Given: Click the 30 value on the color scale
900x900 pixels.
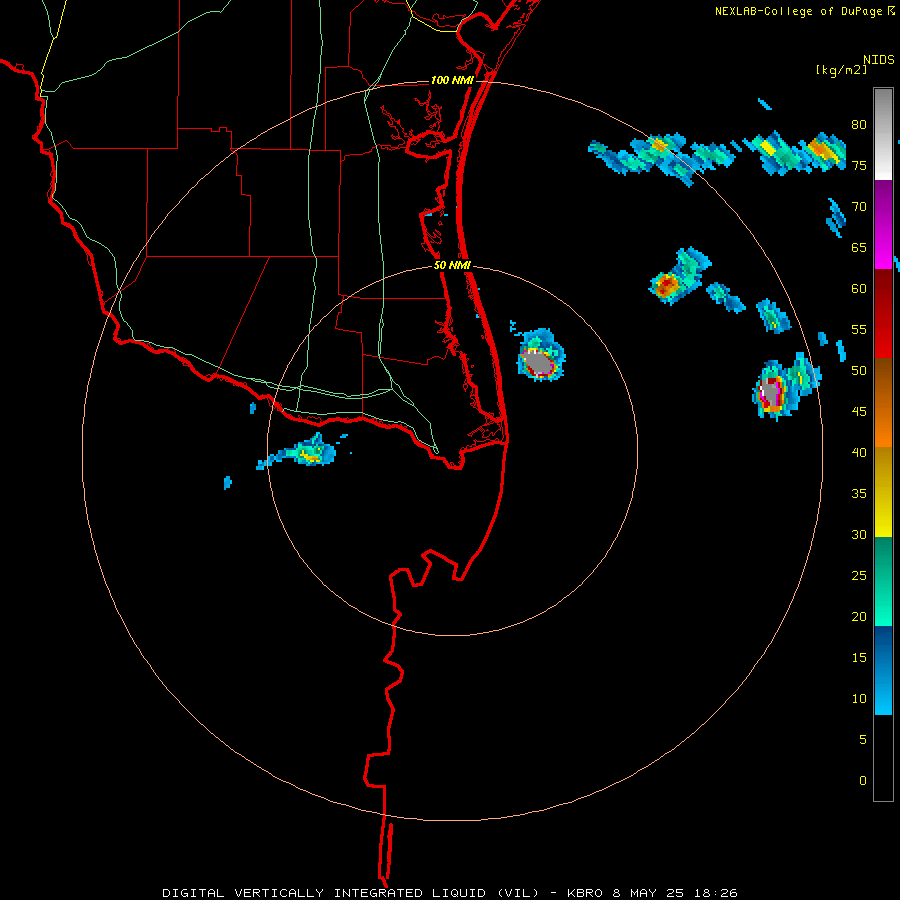Looking at the screenshot, I should 859,534.
